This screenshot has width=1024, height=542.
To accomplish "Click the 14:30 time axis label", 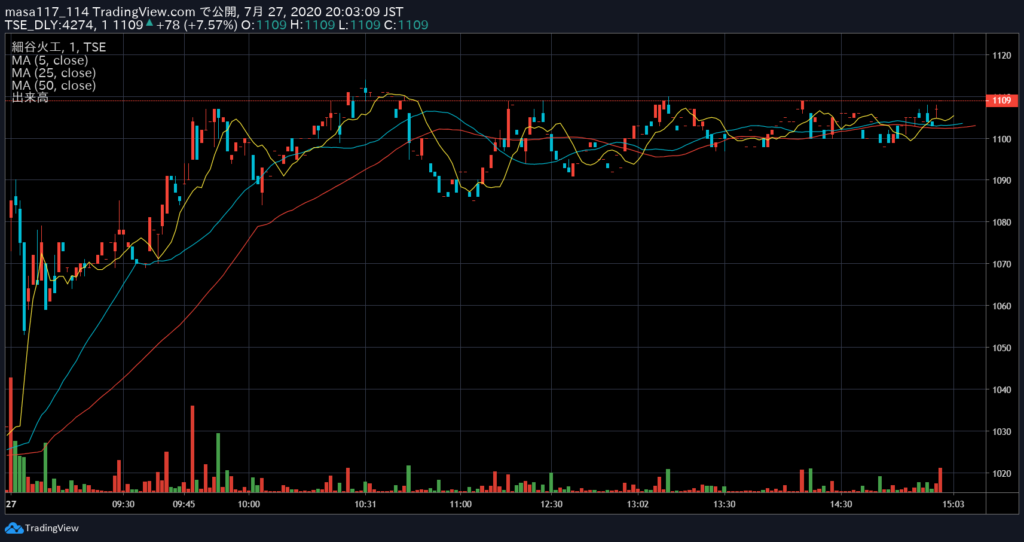I will pyautogui.click(x=841, y=504).
